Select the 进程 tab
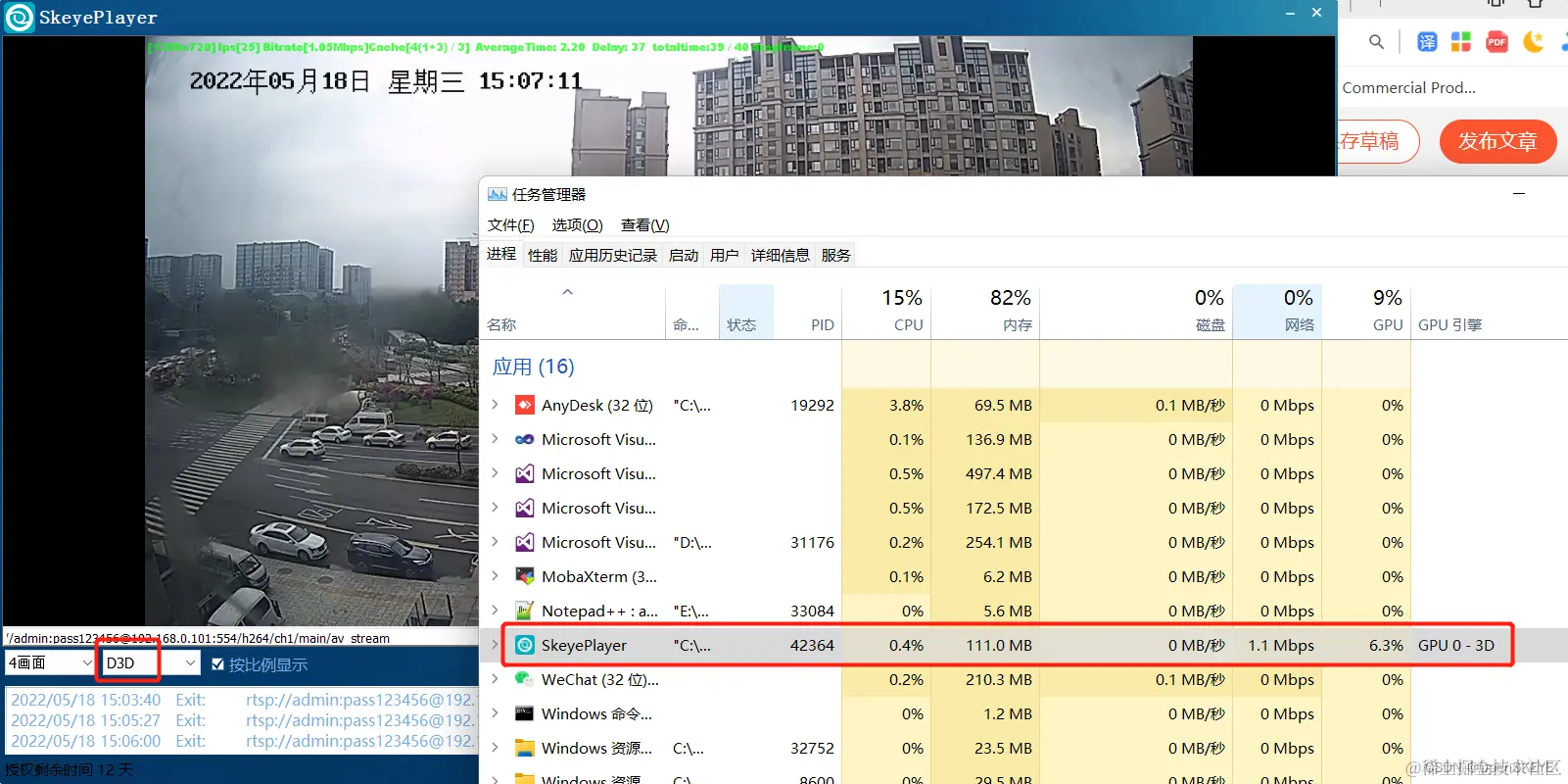 [501, 254]
